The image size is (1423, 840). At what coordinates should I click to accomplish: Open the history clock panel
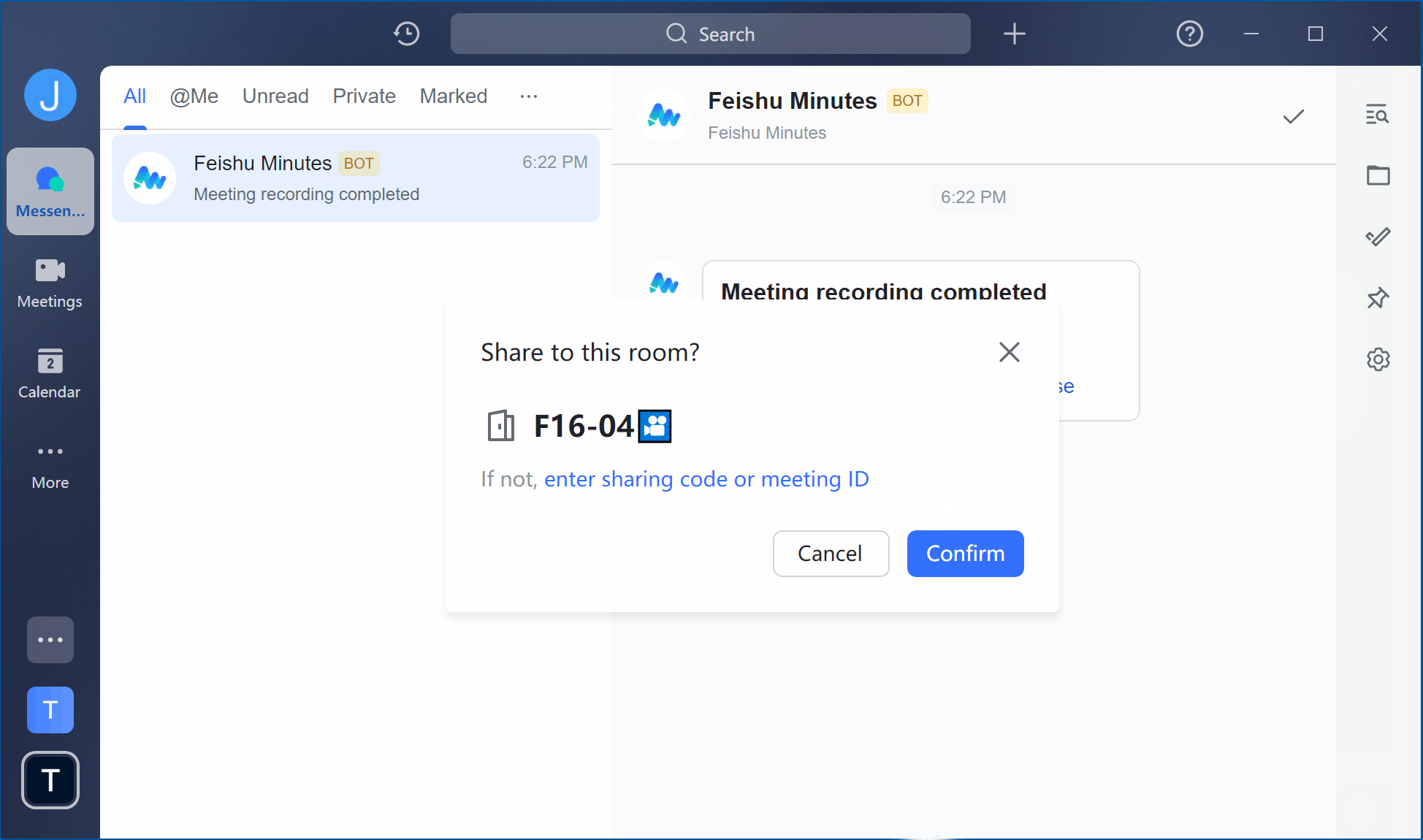407,34
